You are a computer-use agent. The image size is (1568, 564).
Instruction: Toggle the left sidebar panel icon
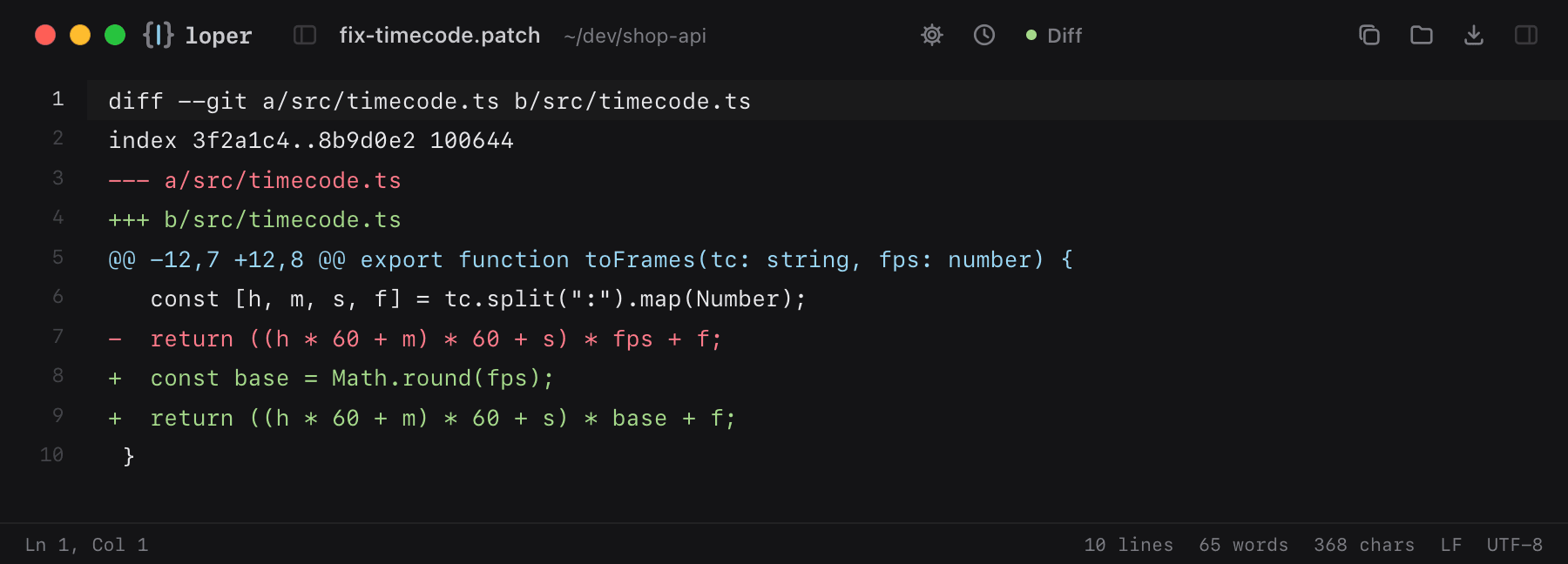point(305,35)
